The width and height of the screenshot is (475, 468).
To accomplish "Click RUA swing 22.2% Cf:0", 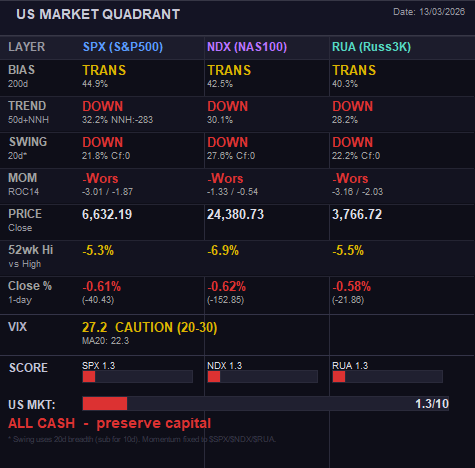I will click(356, 156).
